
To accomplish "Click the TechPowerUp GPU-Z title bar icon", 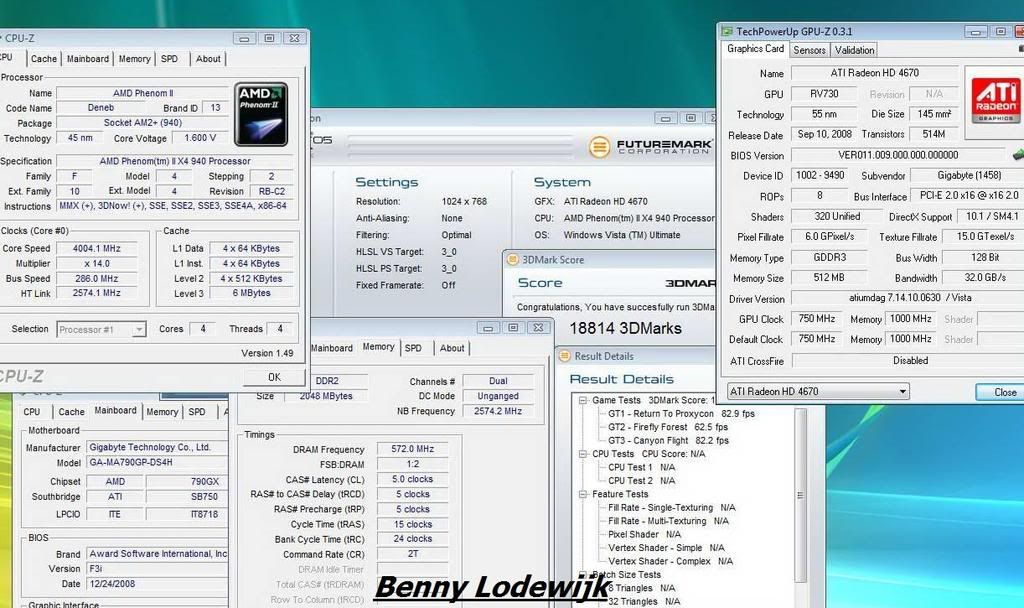I will click(x=727, y=31).
